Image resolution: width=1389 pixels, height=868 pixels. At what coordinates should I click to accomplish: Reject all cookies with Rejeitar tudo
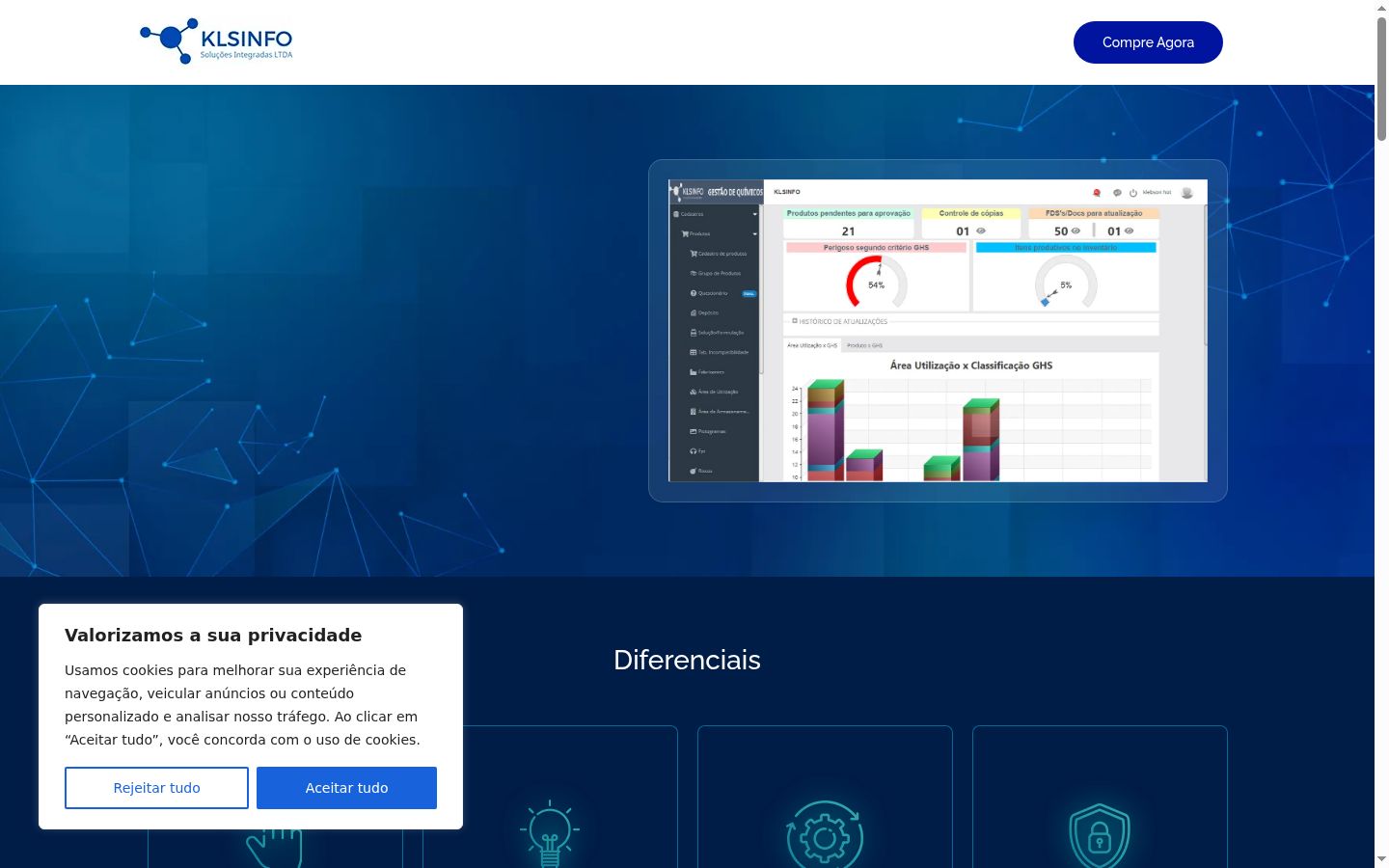coord(156,788)
